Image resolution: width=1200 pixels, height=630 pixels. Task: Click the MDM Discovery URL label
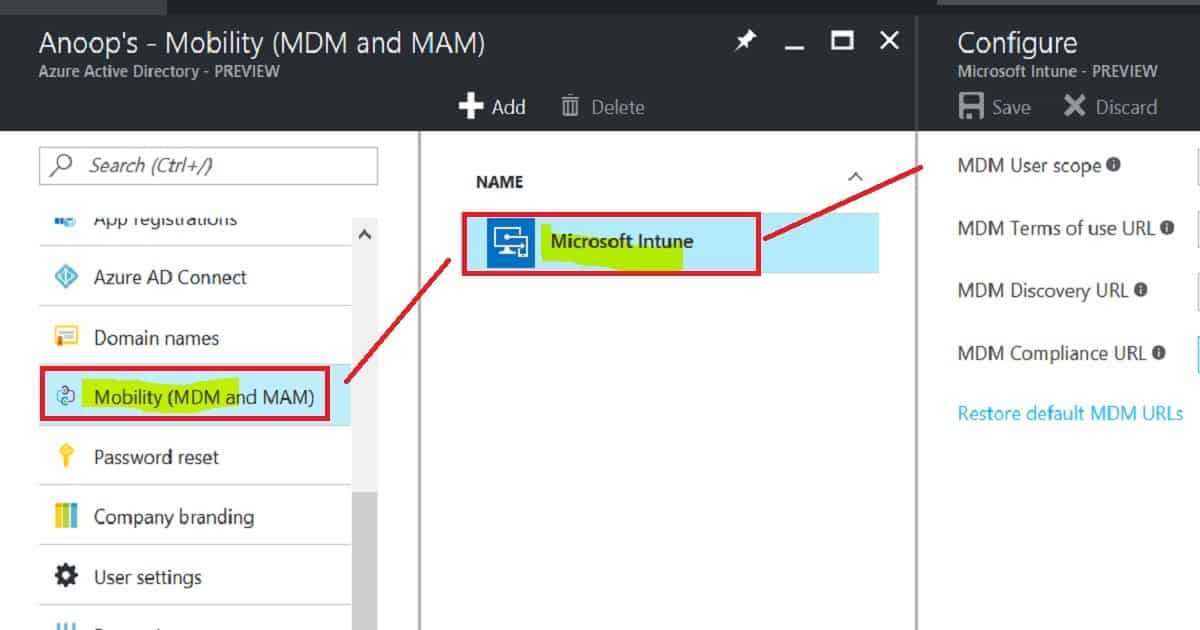coord(1043,291)
